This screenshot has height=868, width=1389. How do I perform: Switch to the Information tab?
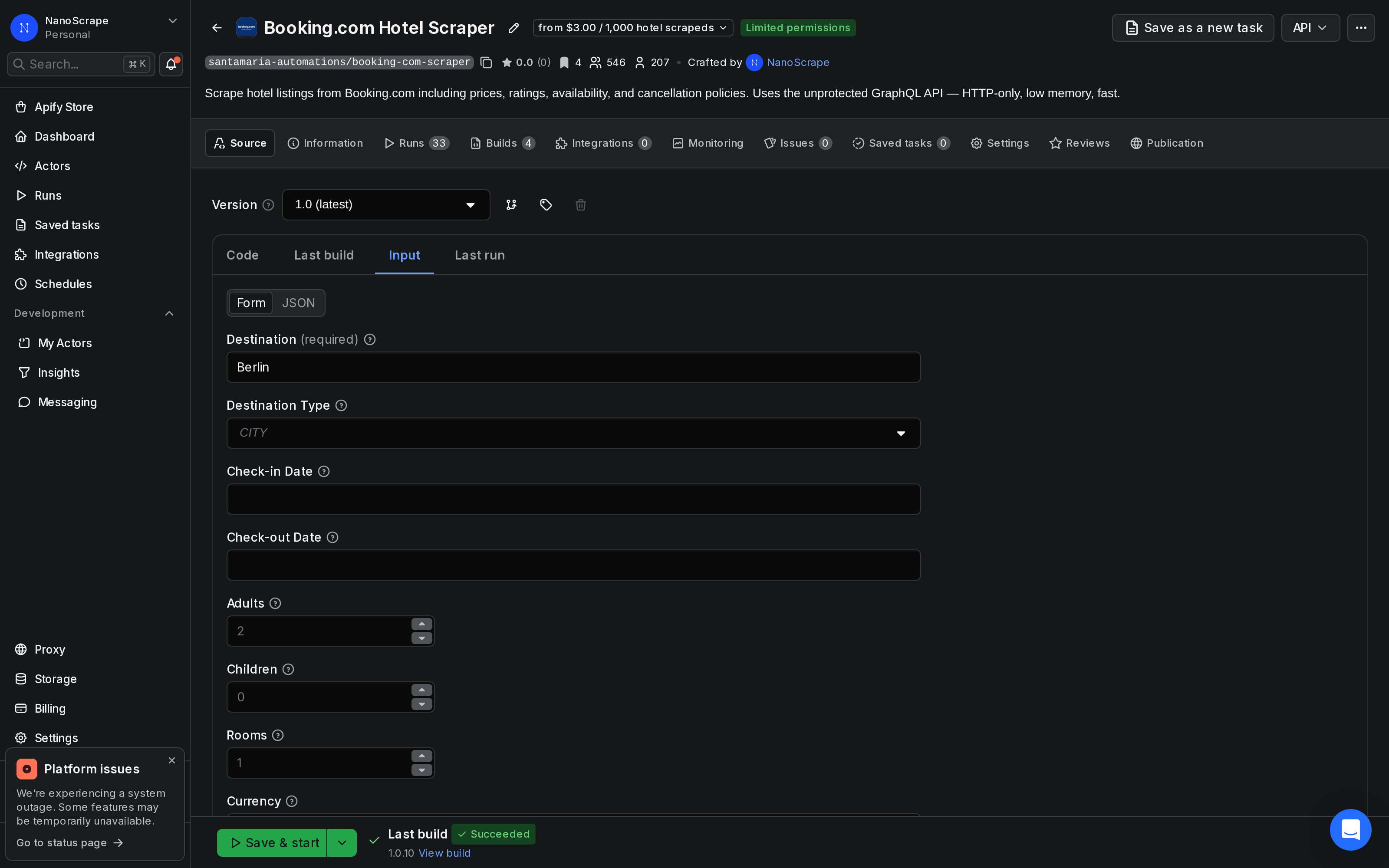[x=326, y=144]
